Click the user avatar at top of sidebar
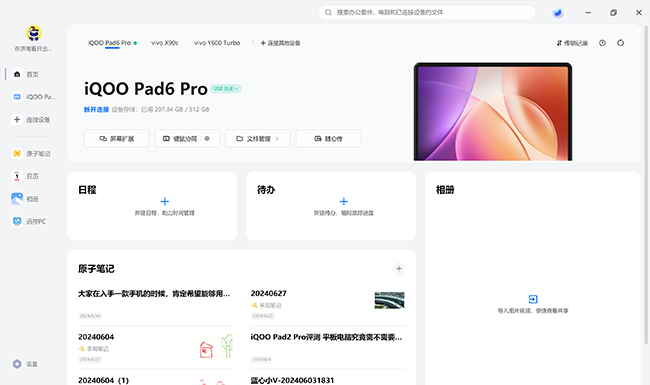This screenshot has width=650, height=385. point(34,33)
